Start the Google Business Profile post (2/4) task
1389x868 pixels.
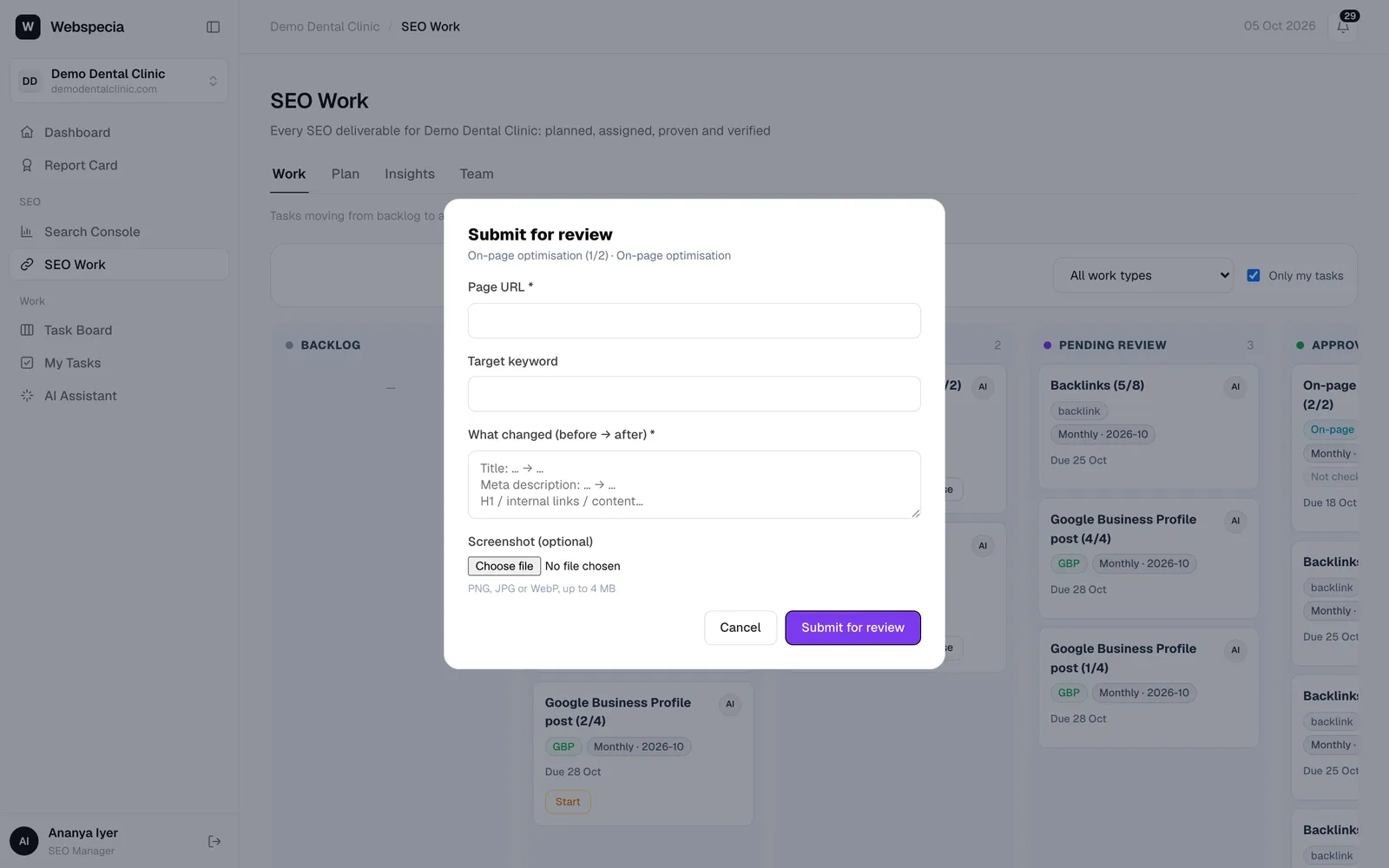click(568, 802)
